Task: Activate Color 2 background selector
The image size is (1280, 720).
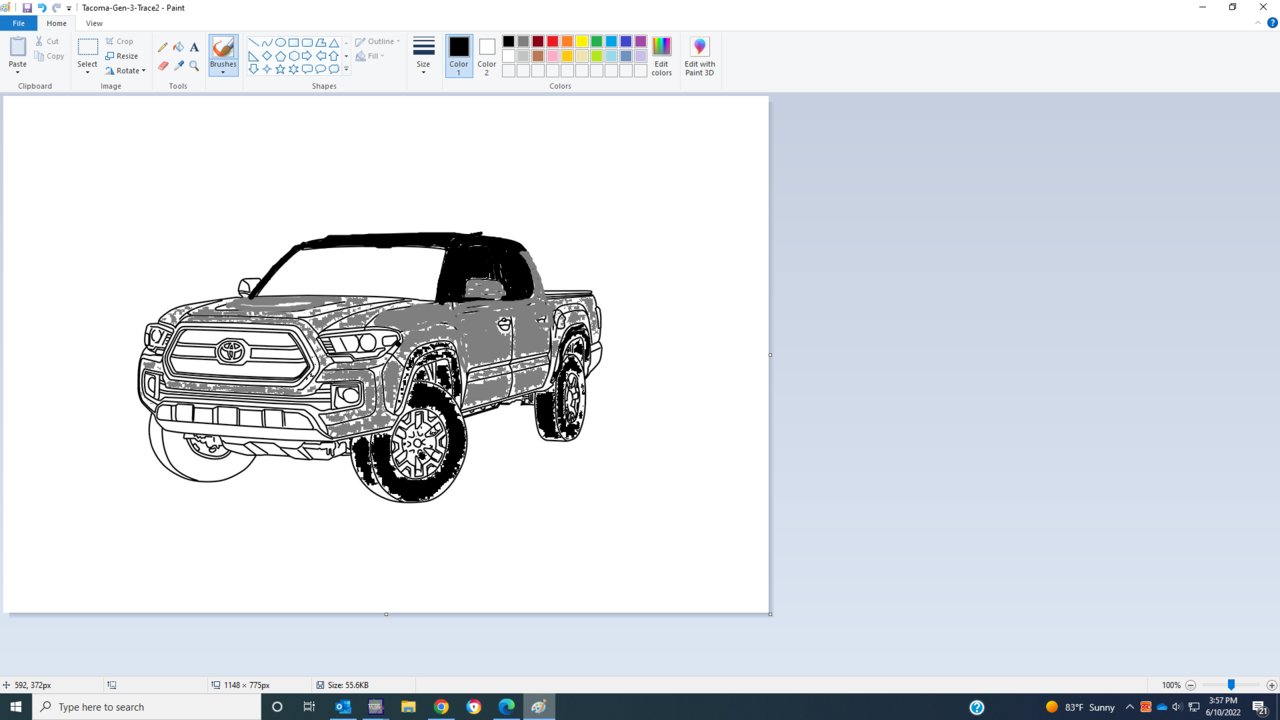Action: [487, 56]
